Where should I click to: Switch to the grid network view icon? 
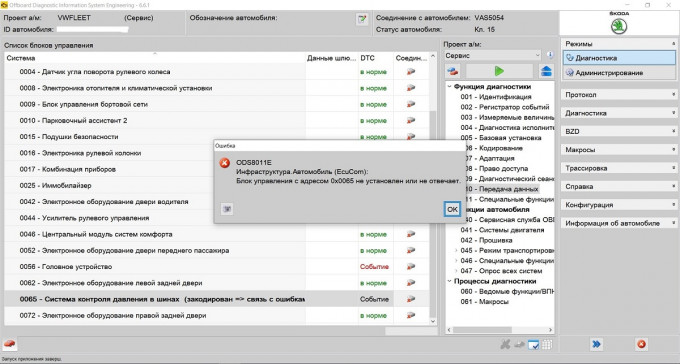[x=547, y=344]
